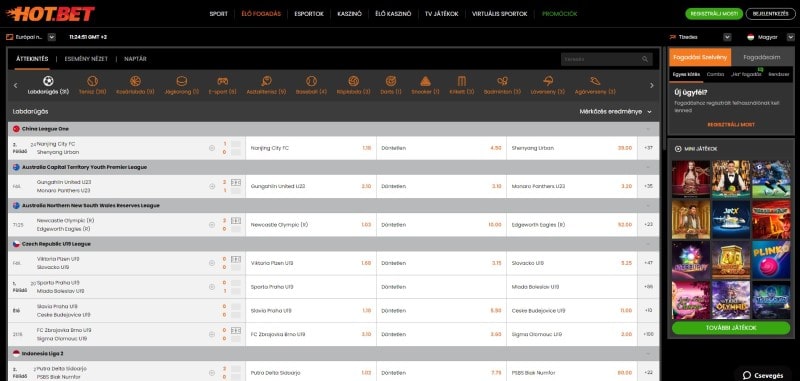Open +37 more markets for Nanjing match
The image size is (800, 381).
[x=648, y=148]
